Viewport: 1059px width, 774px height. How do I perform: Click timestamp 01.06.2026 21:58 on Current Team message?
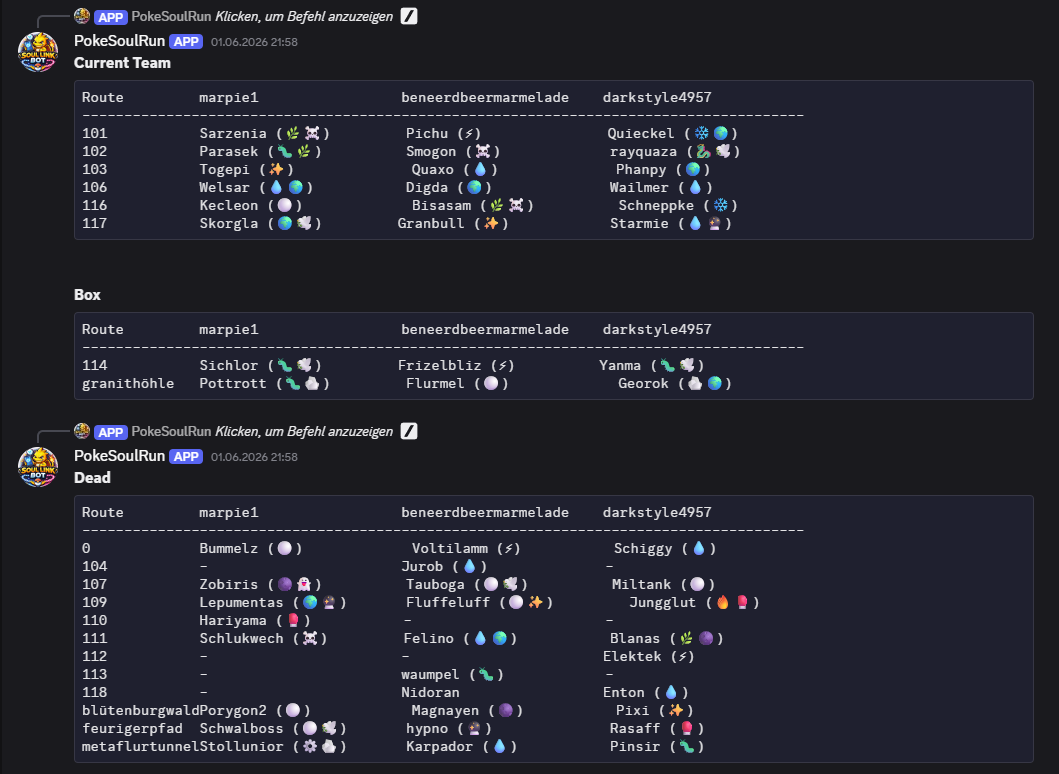point(254,43)
